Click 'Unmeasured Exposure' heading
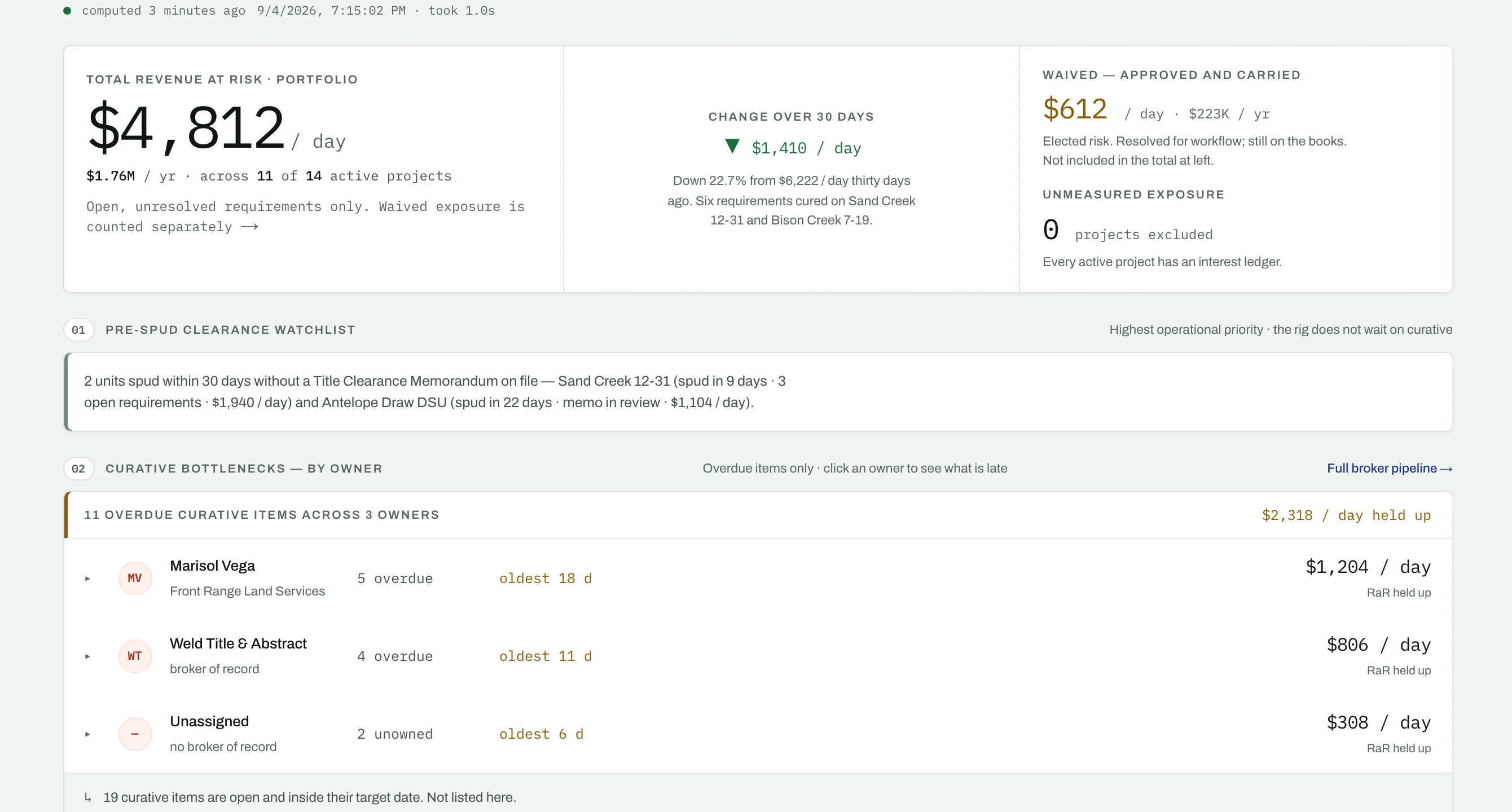The width and height of the screenshot is (1512, 812). (x=1133, y=194)
